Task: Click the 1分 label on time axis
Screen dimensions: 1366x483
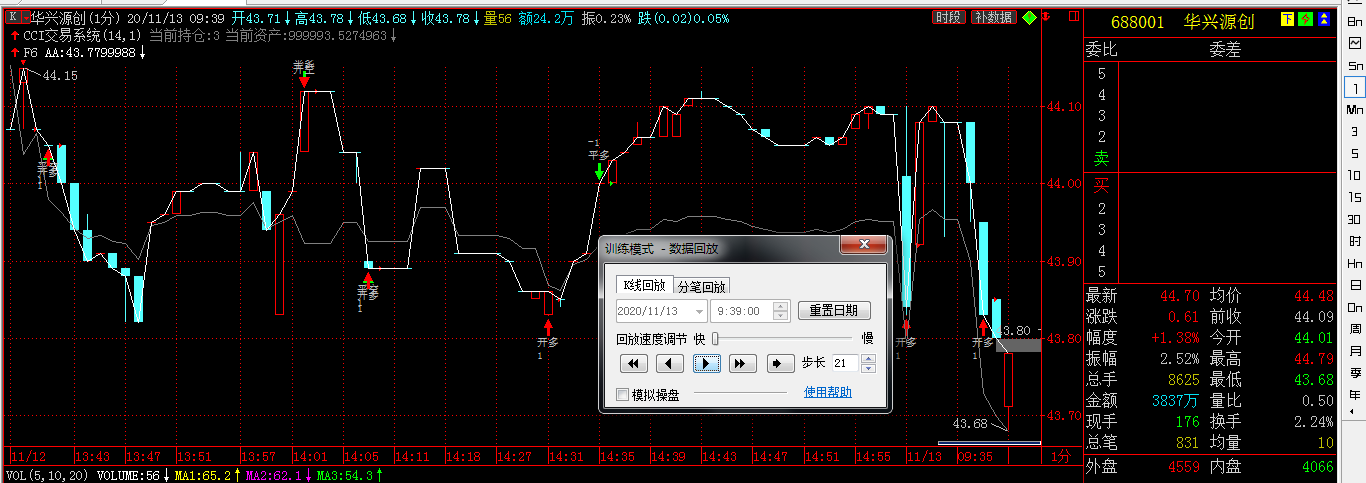Action: [1060, 455]
